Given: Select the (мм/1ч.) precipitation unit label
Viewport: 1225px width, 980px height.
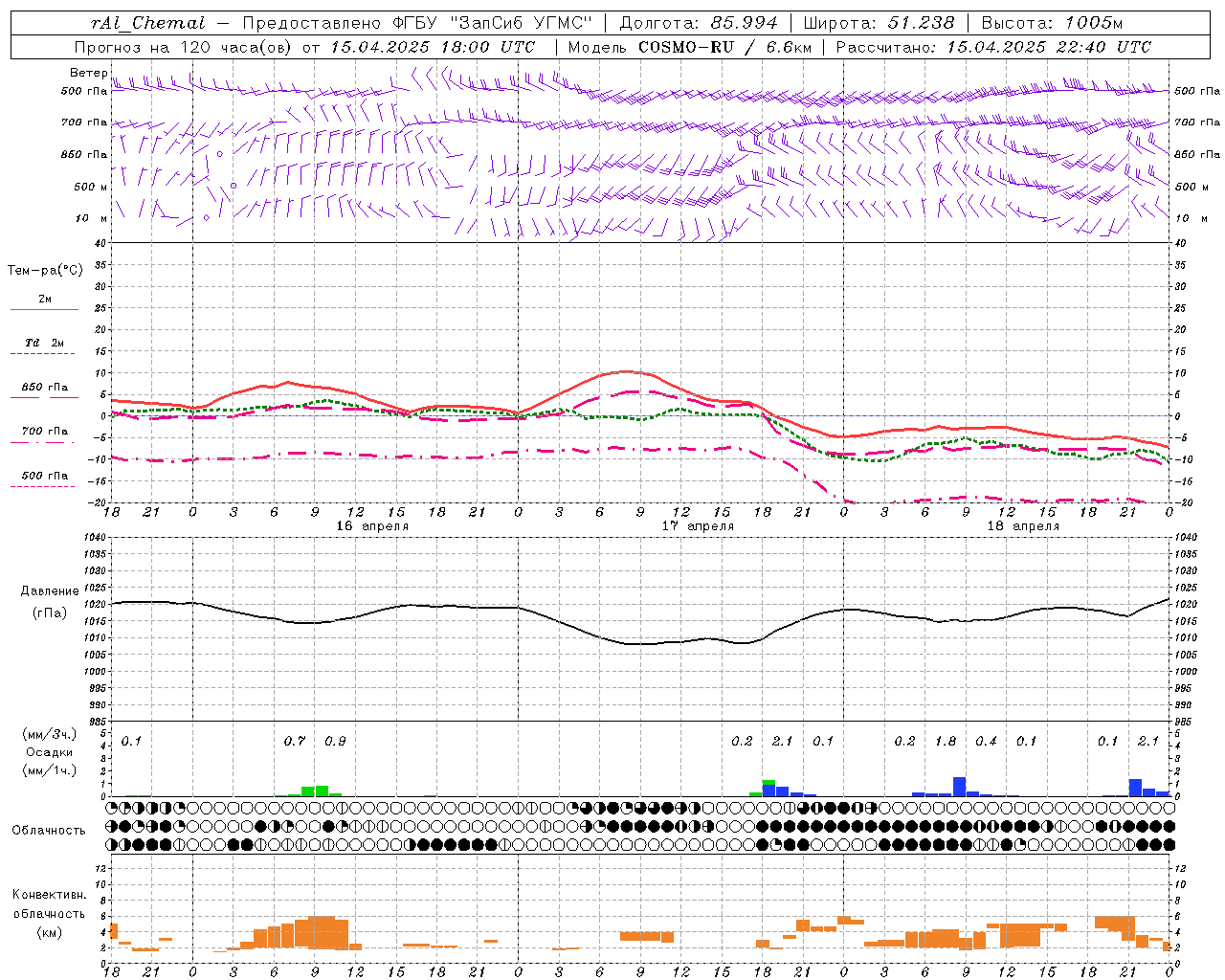Looking at the screenshot, I should tap(50, 770).
